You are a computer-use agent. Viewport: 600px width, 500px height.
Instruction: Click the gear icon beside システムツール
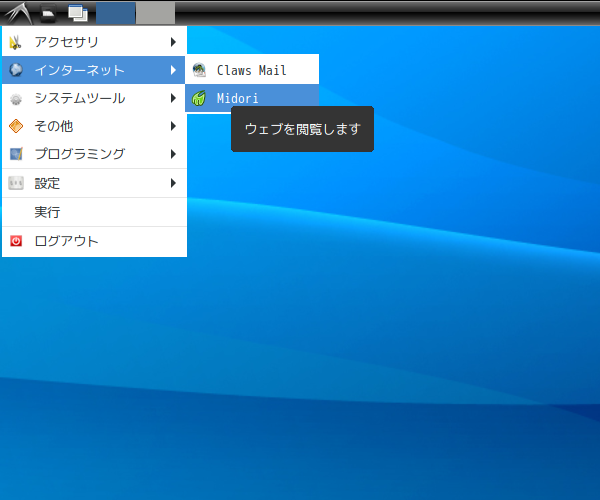pos(16,99)
